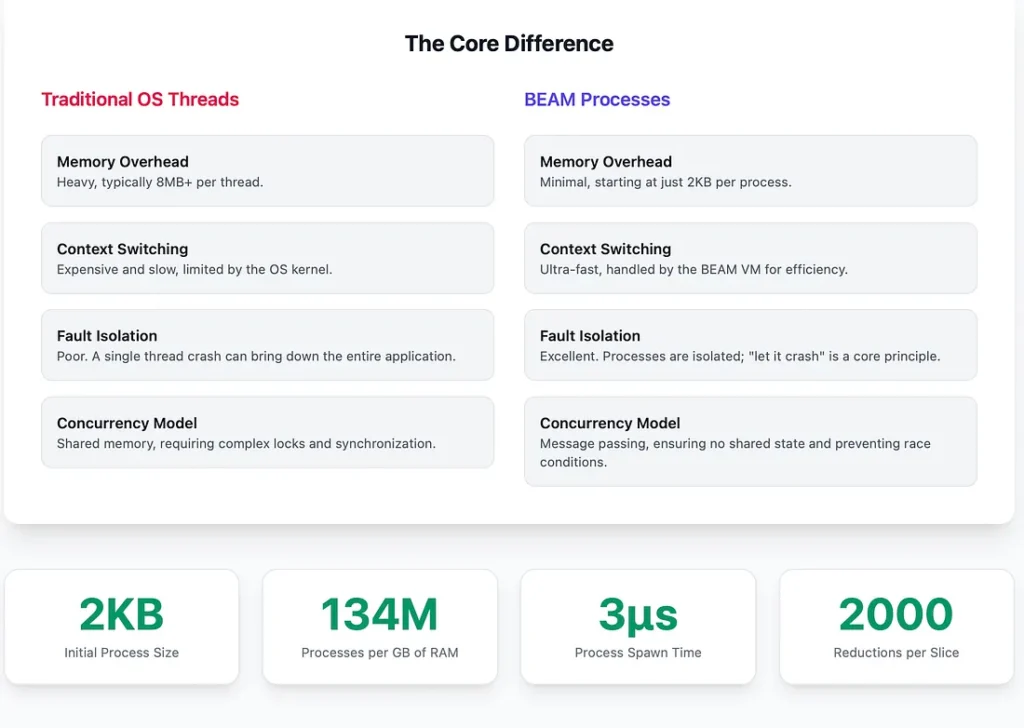Viewport: 1024px width, 728px height.
Task: Click "Heavy, typically 8MB+ per thread" description text
Action: coord(160,183)
